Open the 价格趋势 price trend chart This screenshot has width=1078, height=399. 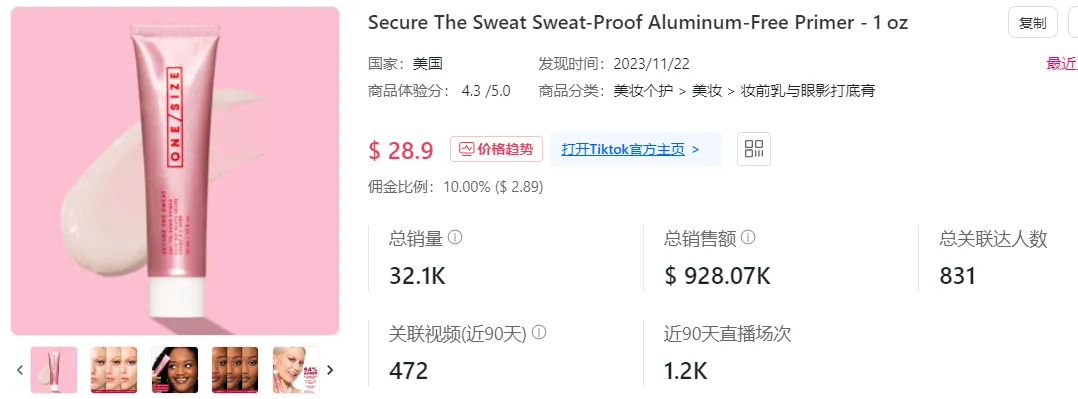tap(496, 149)
